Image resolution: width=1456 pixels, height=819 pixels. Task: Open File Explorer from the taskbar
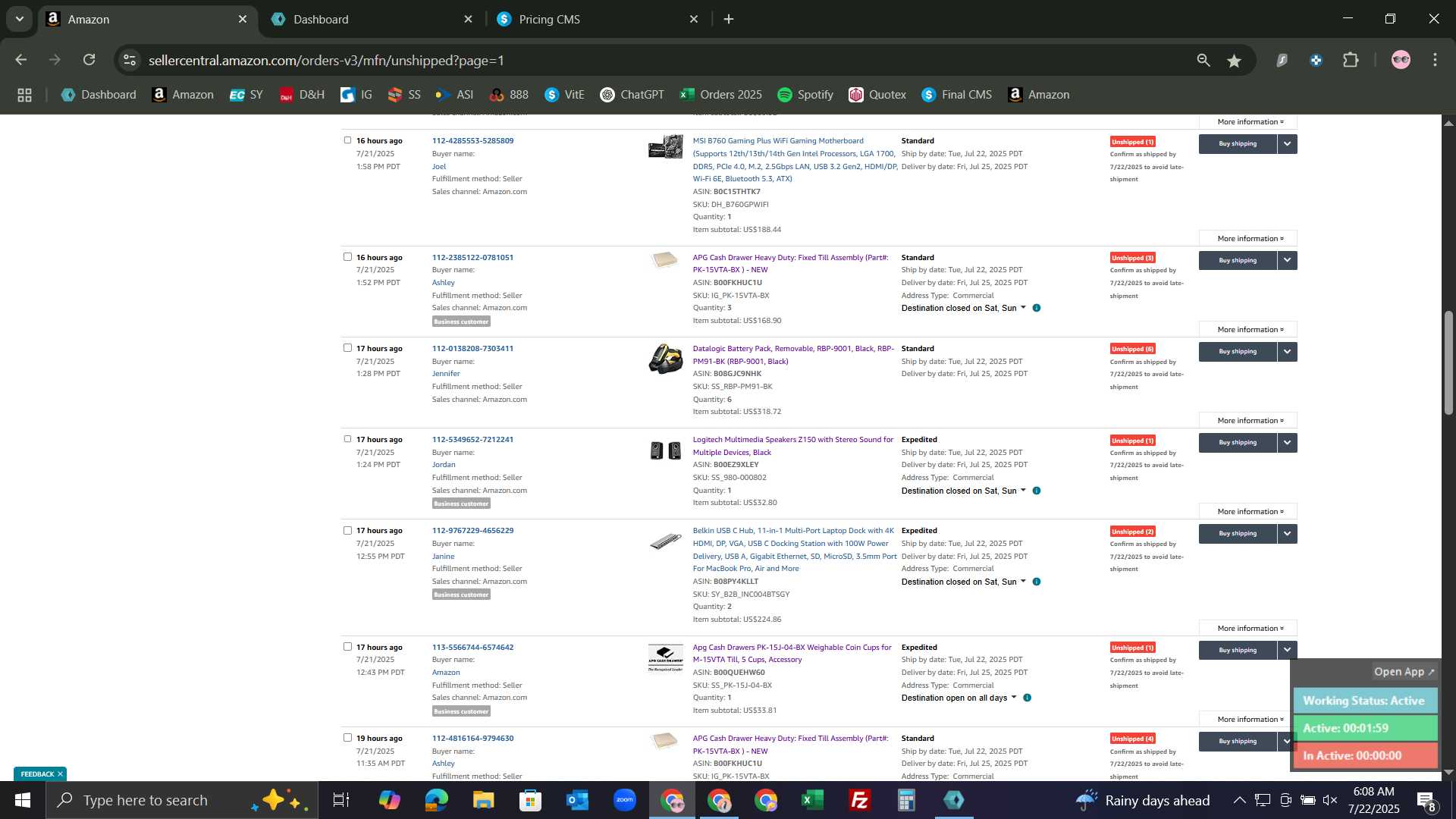point(483,800)
